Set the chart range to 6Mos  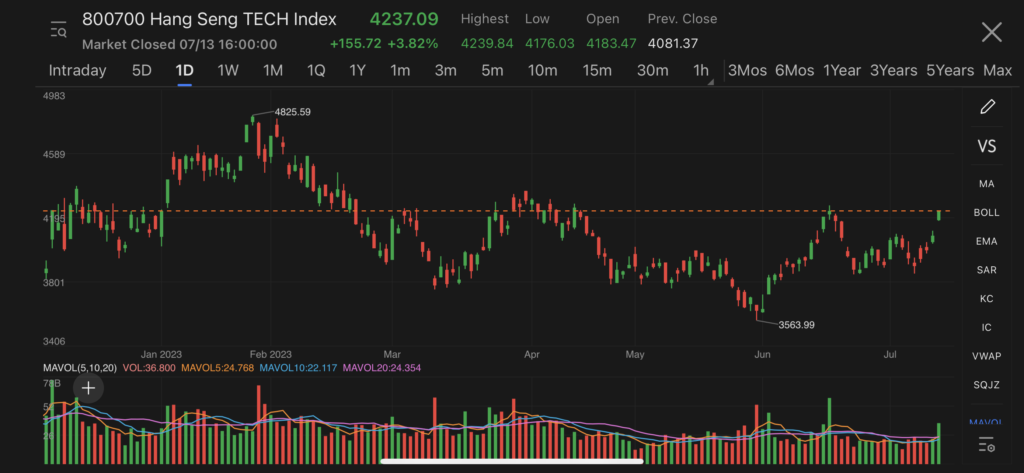(794, 71)
